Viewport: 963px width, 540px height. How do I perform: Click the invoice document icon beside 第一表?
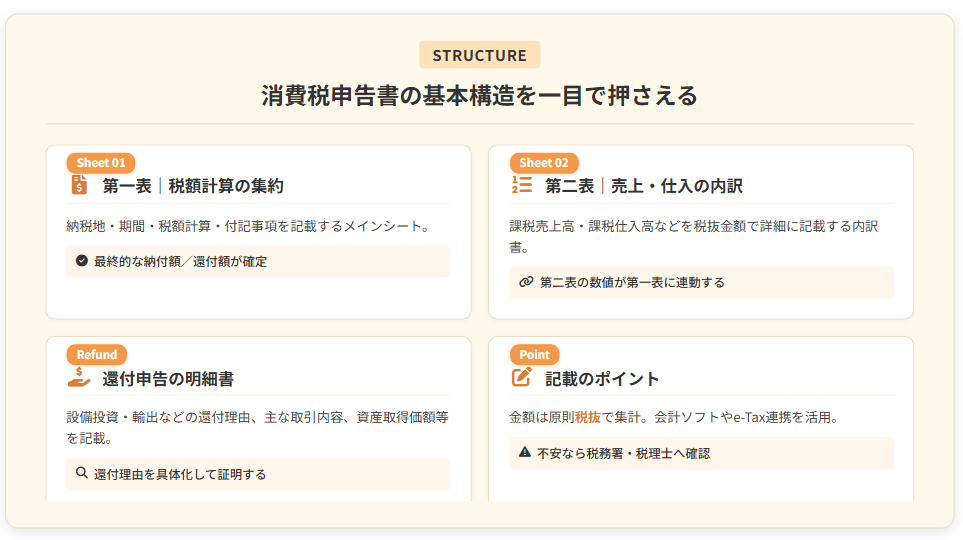point(79,185)
